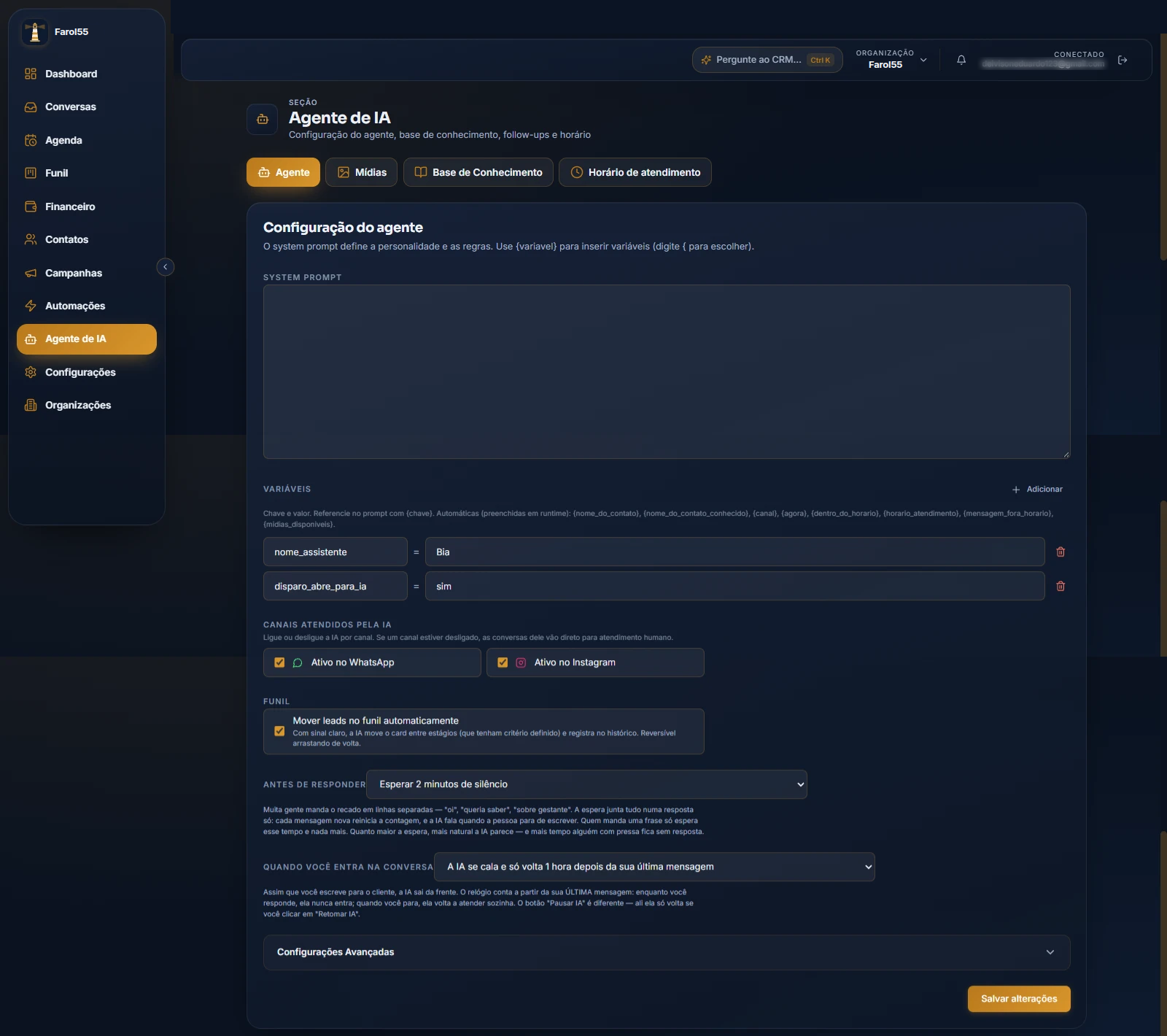Open Conversas inbox in sidebar
The width and height of the screenshot is (1167, 1036).
(86, 107)
